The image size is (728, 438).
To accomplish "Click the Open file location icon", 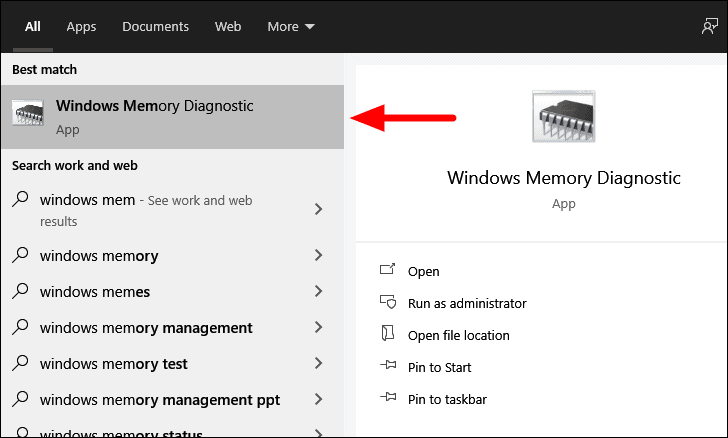I will [387, 333].
